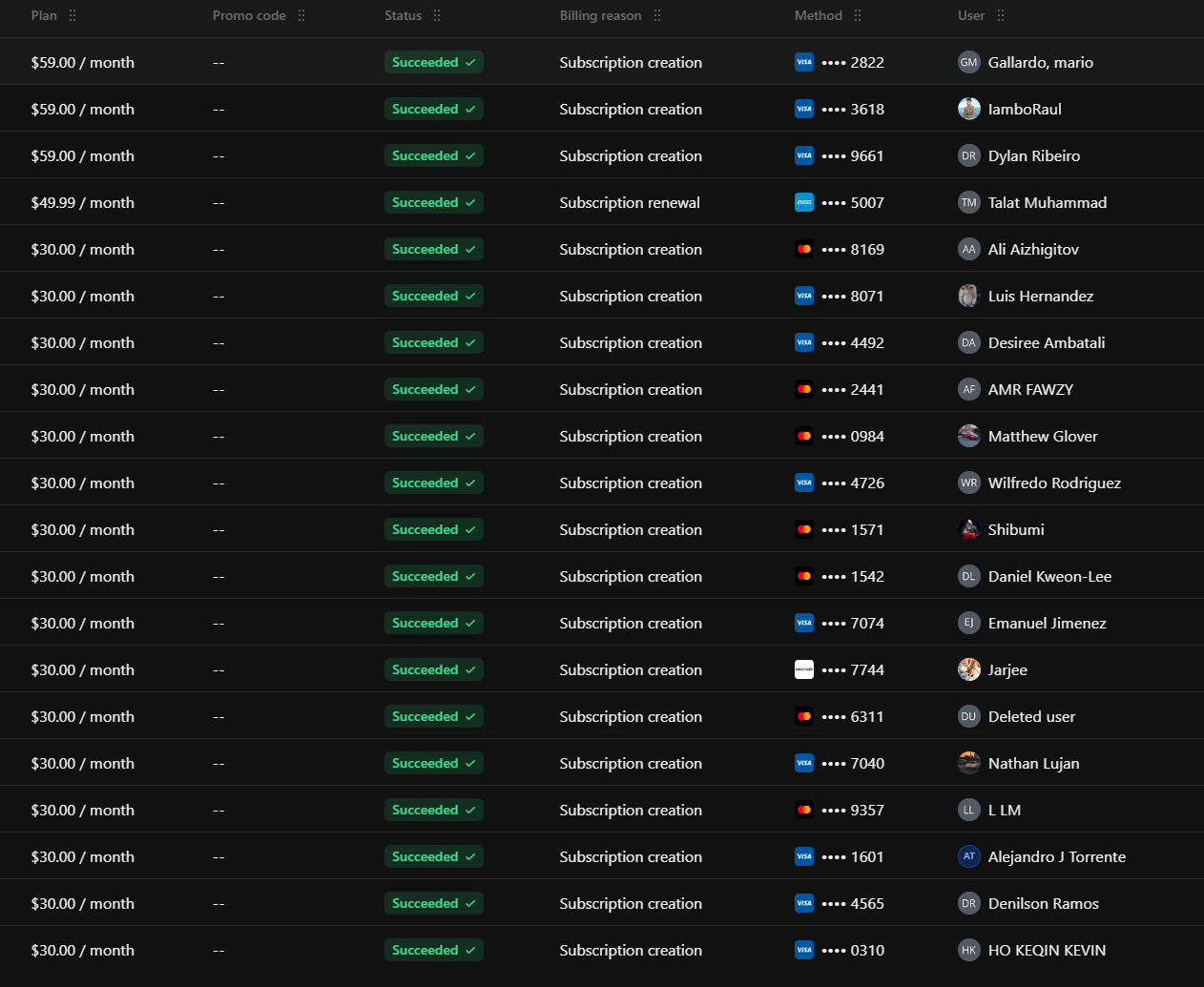1204x987 pixels.
Task: Open user Talat Muhammad
Action: (x=1047, y=202)
